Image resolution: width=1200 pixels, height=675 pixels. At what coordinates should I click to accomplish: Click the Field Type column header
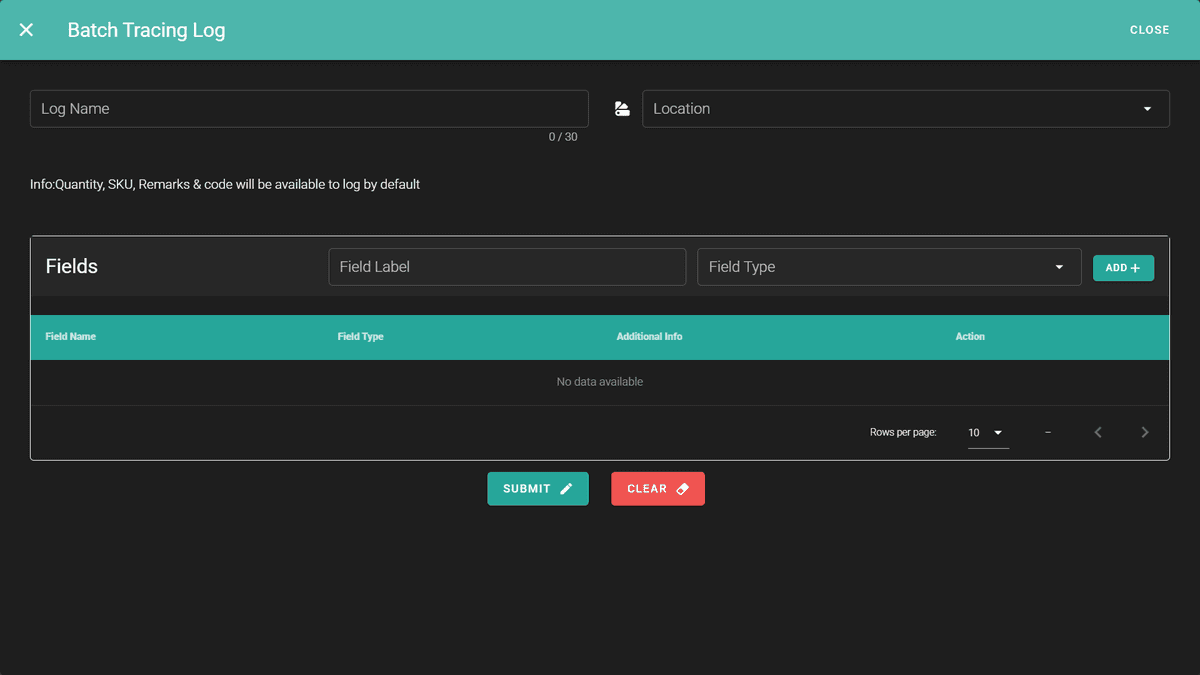click(361, 337)
